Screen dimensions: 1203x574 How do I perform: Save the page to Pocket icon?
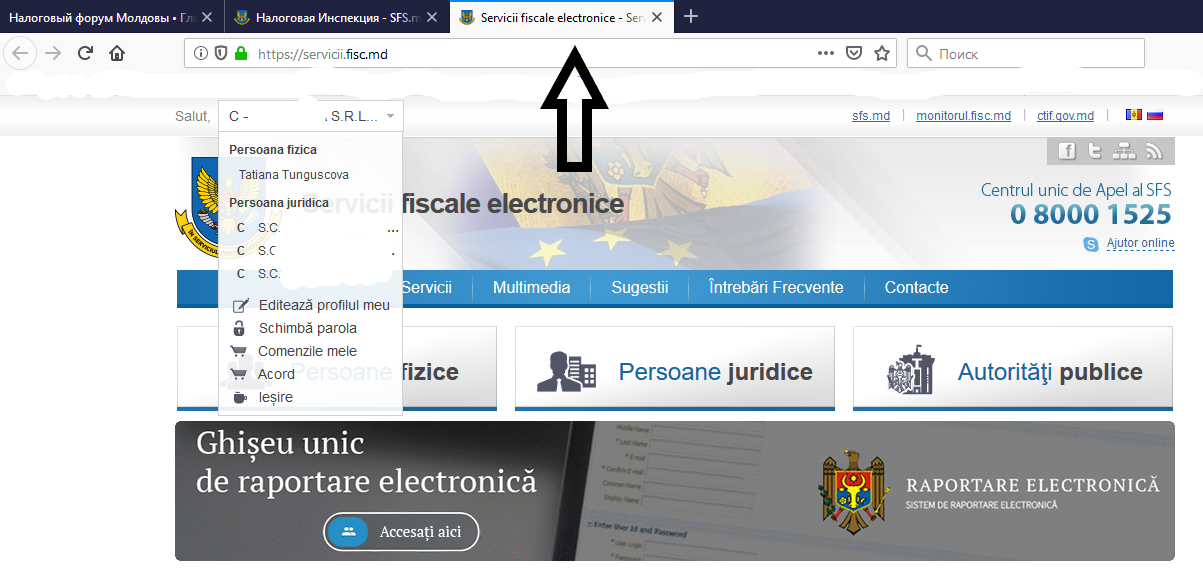coord(854,54)
